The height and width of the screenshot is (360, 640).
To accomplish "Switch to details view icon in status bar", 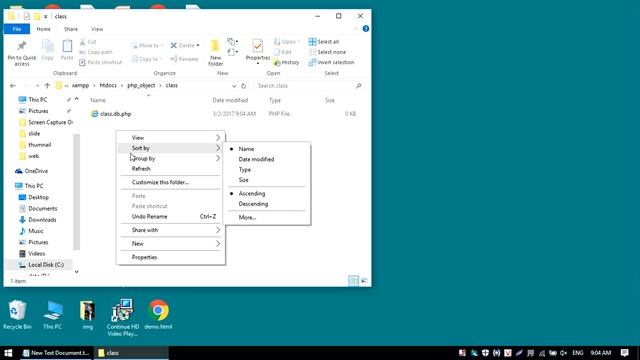I will pos(353,281).
